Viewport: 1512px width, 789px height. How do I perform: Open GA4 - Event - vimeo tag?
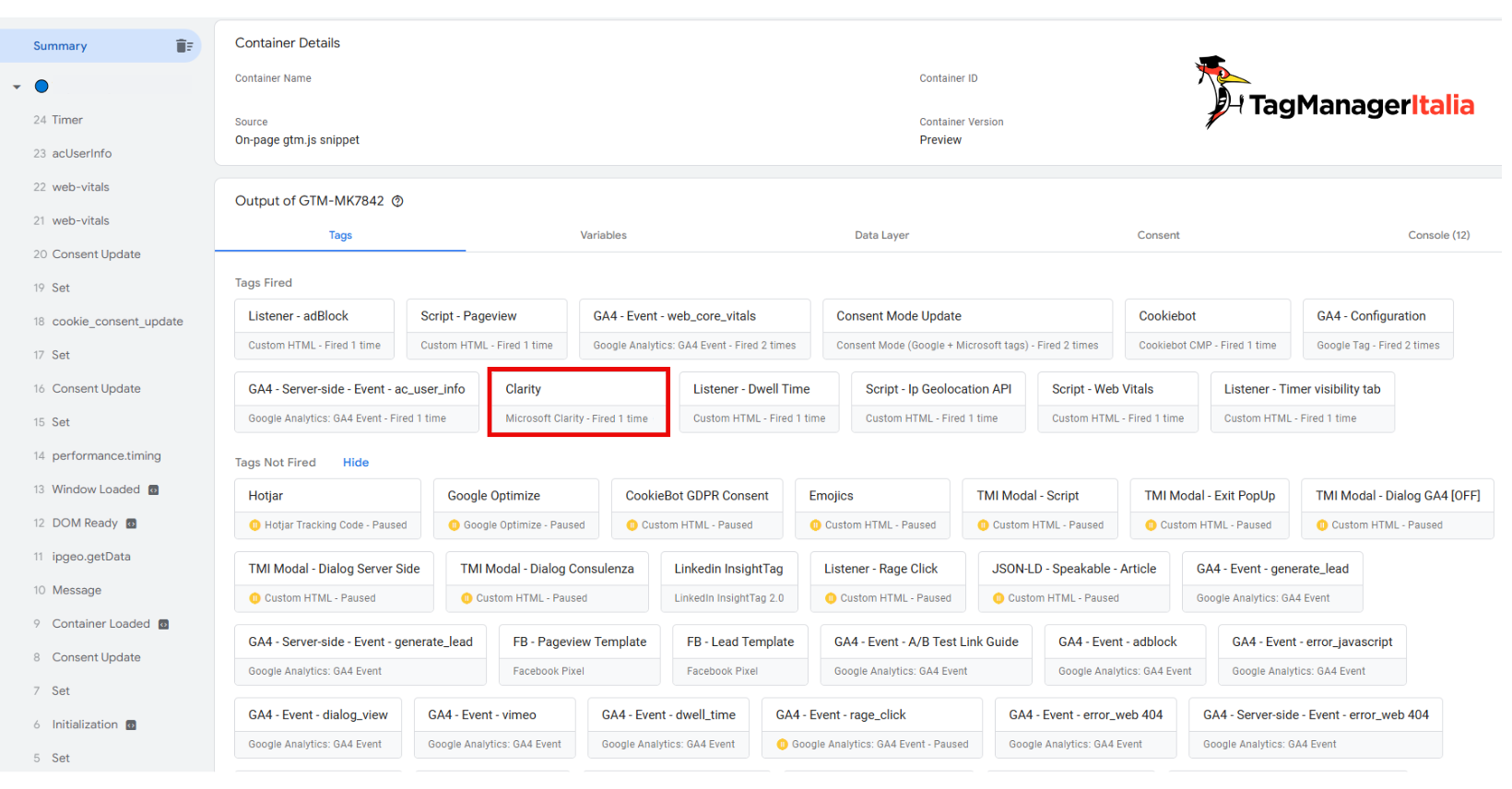[494, 728]
